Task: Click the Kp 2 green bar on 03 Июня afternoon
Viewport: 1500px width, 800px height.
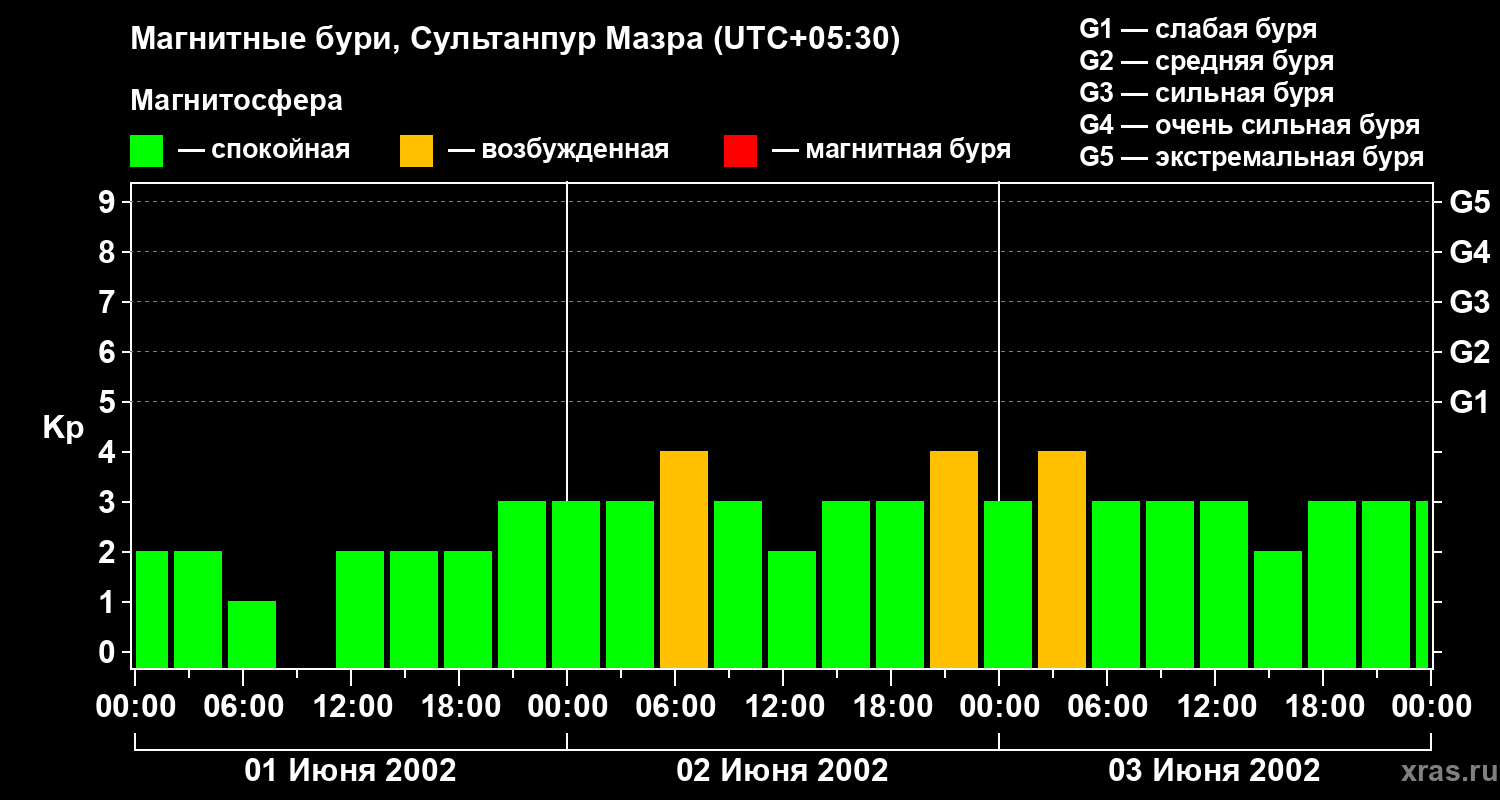Action: 1278,610
